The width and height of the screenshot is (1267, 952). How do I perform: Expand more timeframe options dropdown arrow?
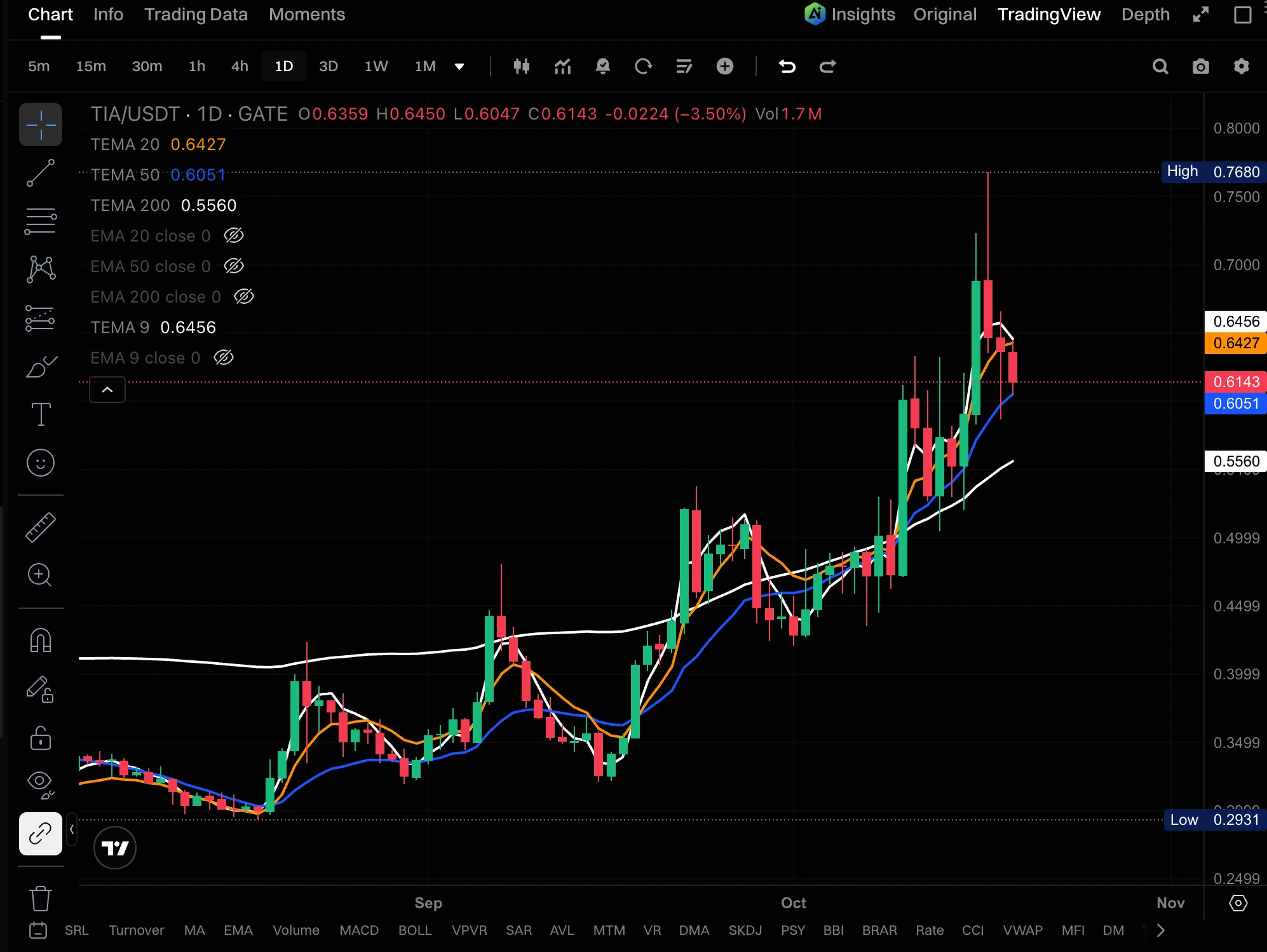(x=459, y=66)
